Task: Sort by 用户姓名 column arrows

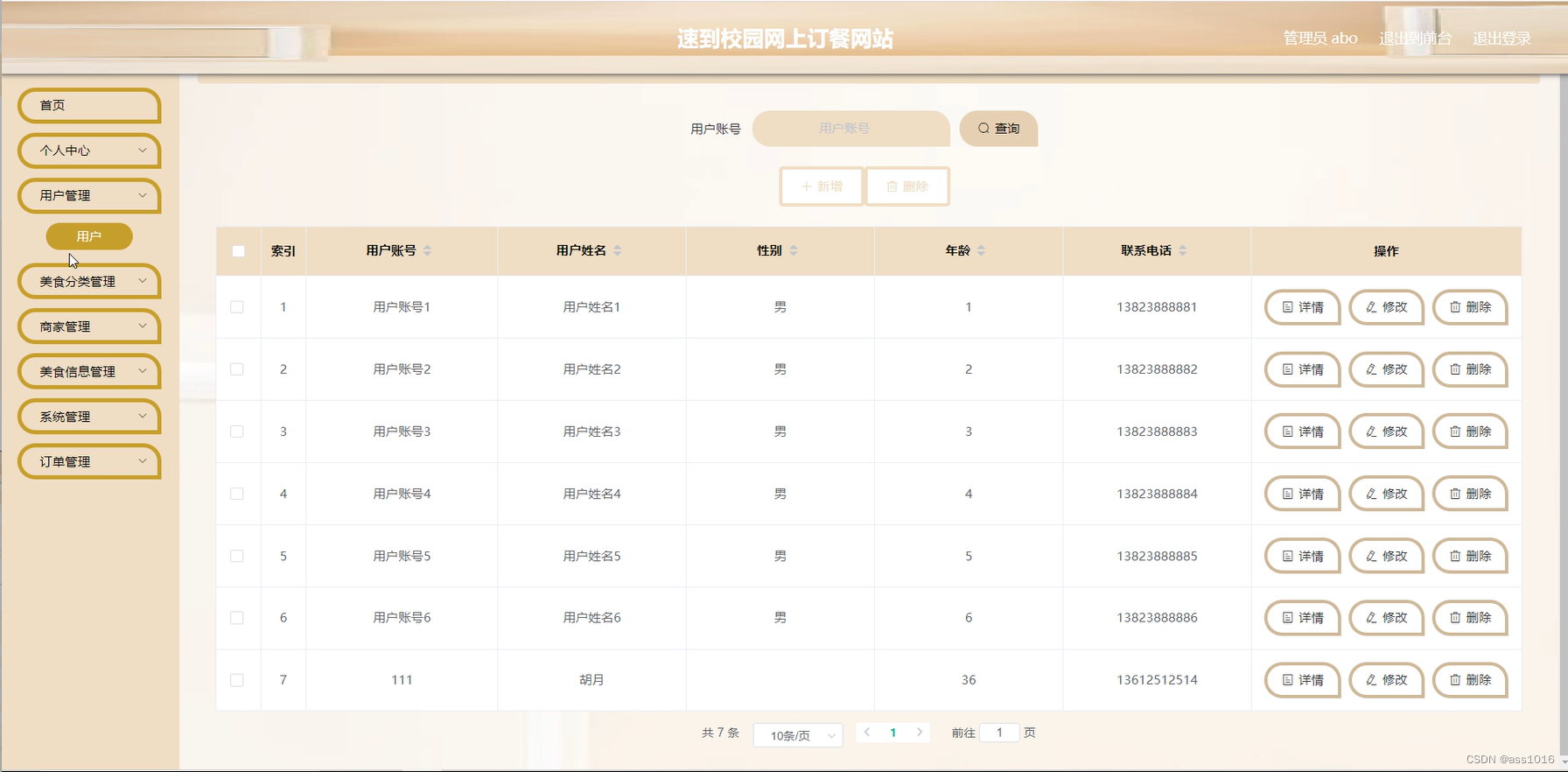Action: pyautogui.click(x=617, y=250)
